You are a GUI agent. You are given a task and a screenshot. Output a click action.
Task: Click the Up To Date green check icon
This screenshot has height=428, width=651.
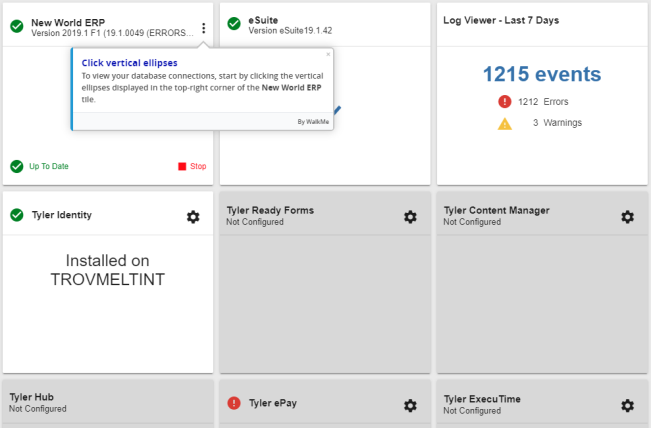17,166
